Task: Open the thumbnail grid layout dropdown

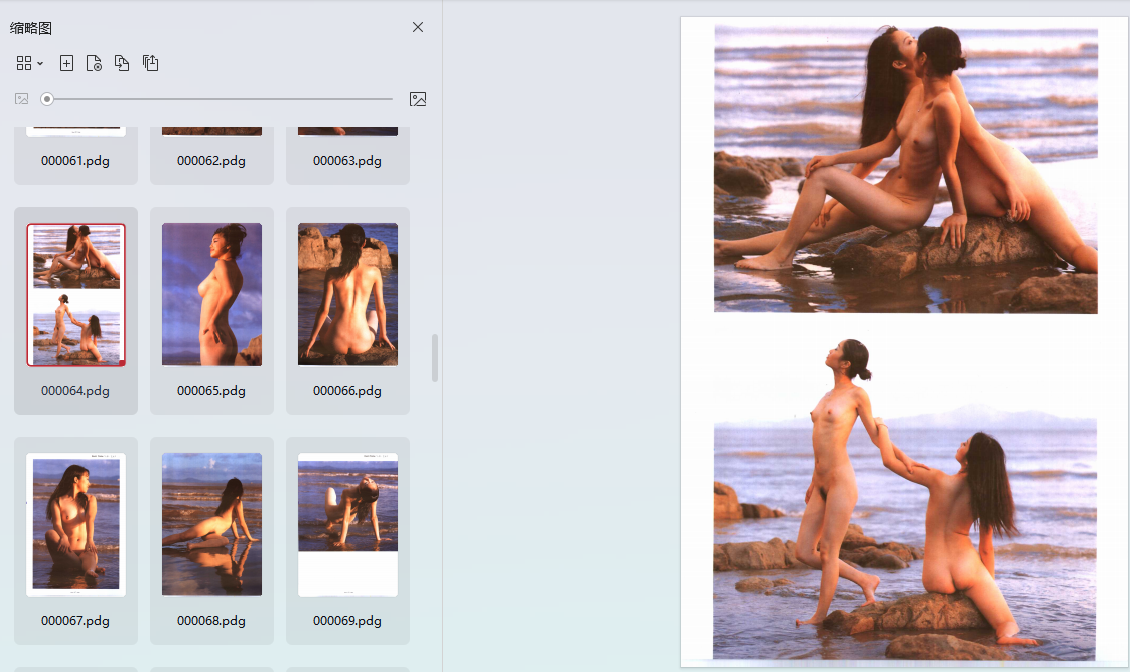Action: (x=29, y=63)
